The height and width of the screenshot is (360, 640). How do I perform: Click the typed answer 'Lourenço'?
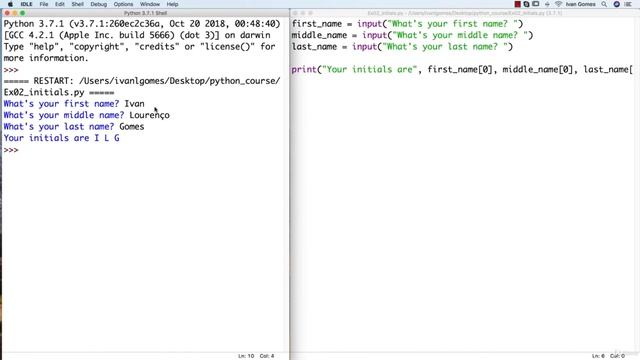(x=149, y=115)
